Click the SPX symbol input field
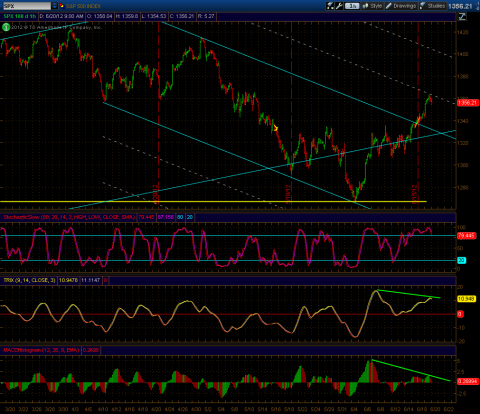Screen dimensions: 480x414 click(x=27, y=6)
